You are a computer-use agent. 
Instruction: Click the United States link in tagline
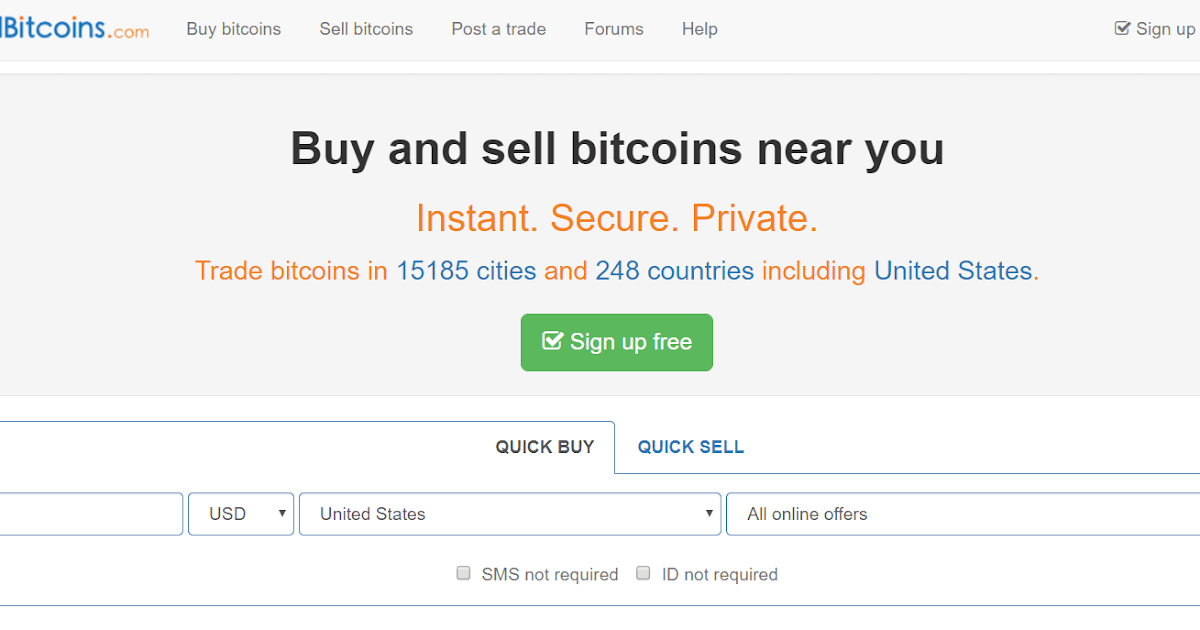click(x=953, y=270)
